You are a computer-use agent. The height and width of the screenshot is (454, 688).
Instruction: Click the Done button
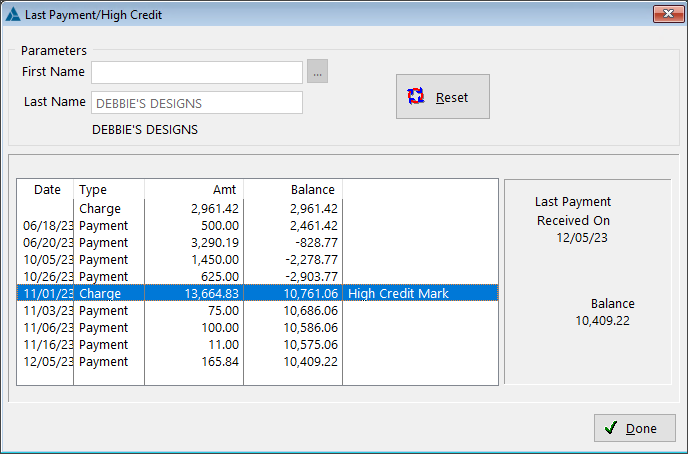(634, 428)
